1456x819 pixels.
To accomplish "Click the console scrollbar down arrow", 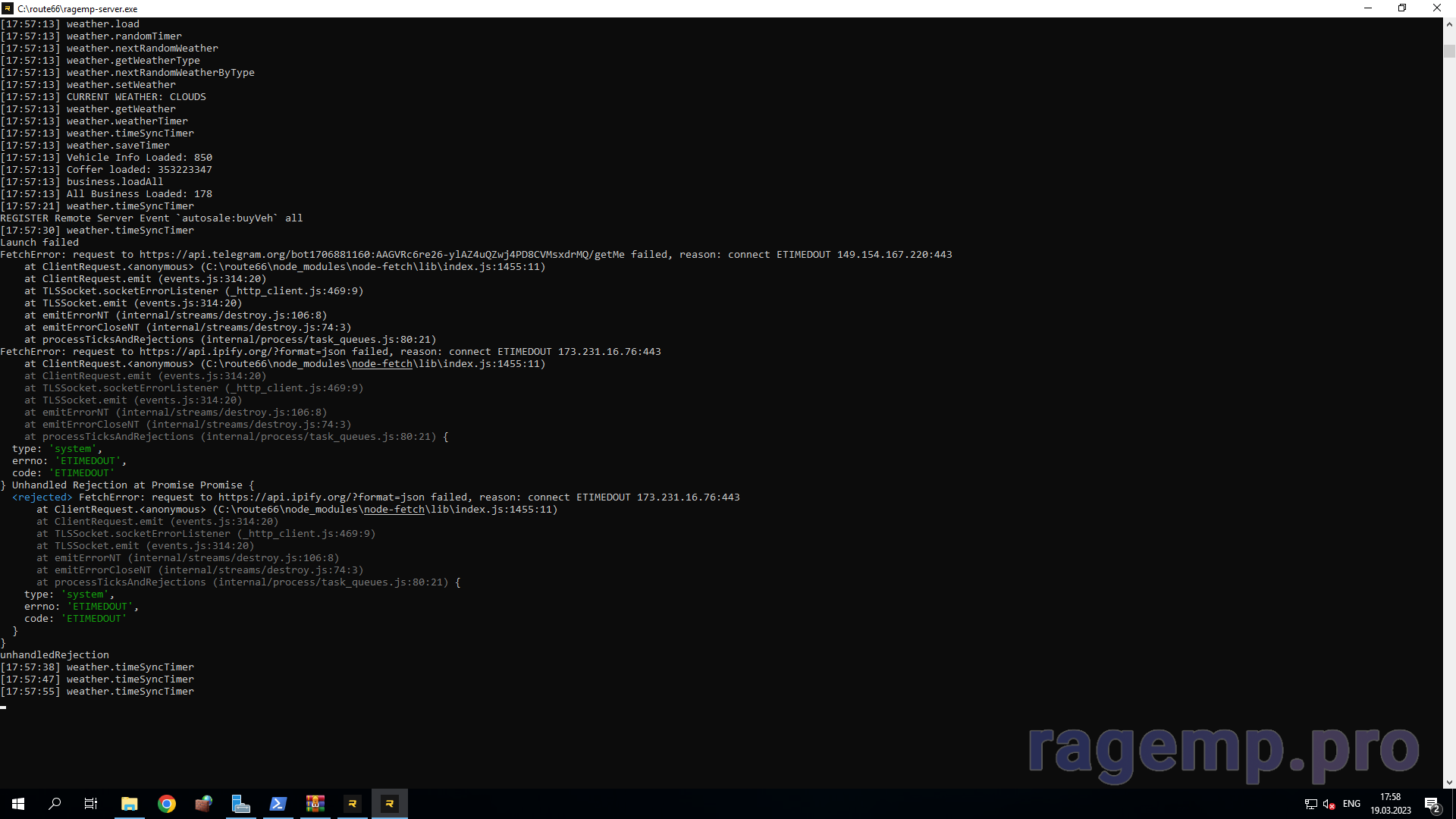I will coord(1449,782).
